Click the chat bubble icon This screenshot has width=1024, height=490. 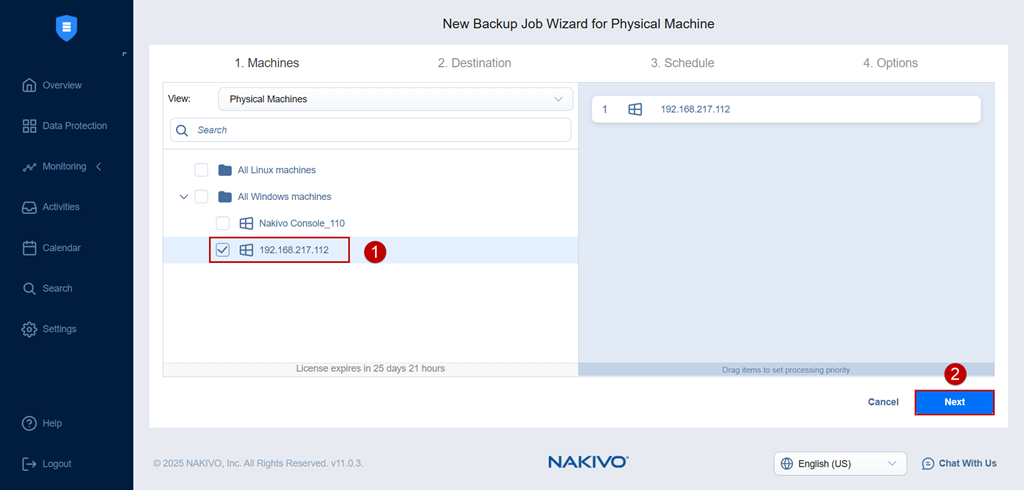point(928,463)
